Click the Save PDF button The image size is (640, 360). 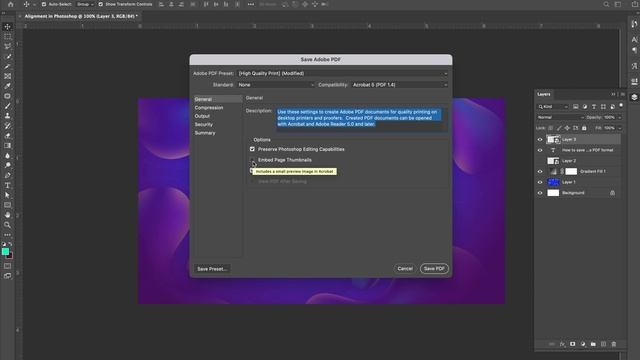point(434,269)
